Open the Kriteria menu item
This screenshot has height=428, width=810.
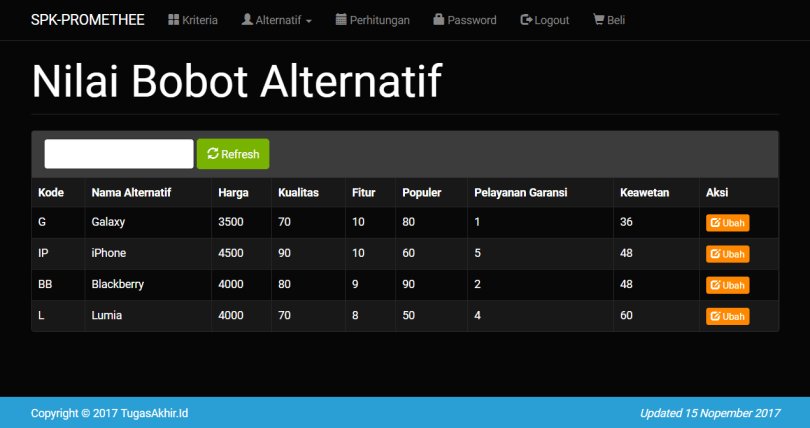point(200,20)
